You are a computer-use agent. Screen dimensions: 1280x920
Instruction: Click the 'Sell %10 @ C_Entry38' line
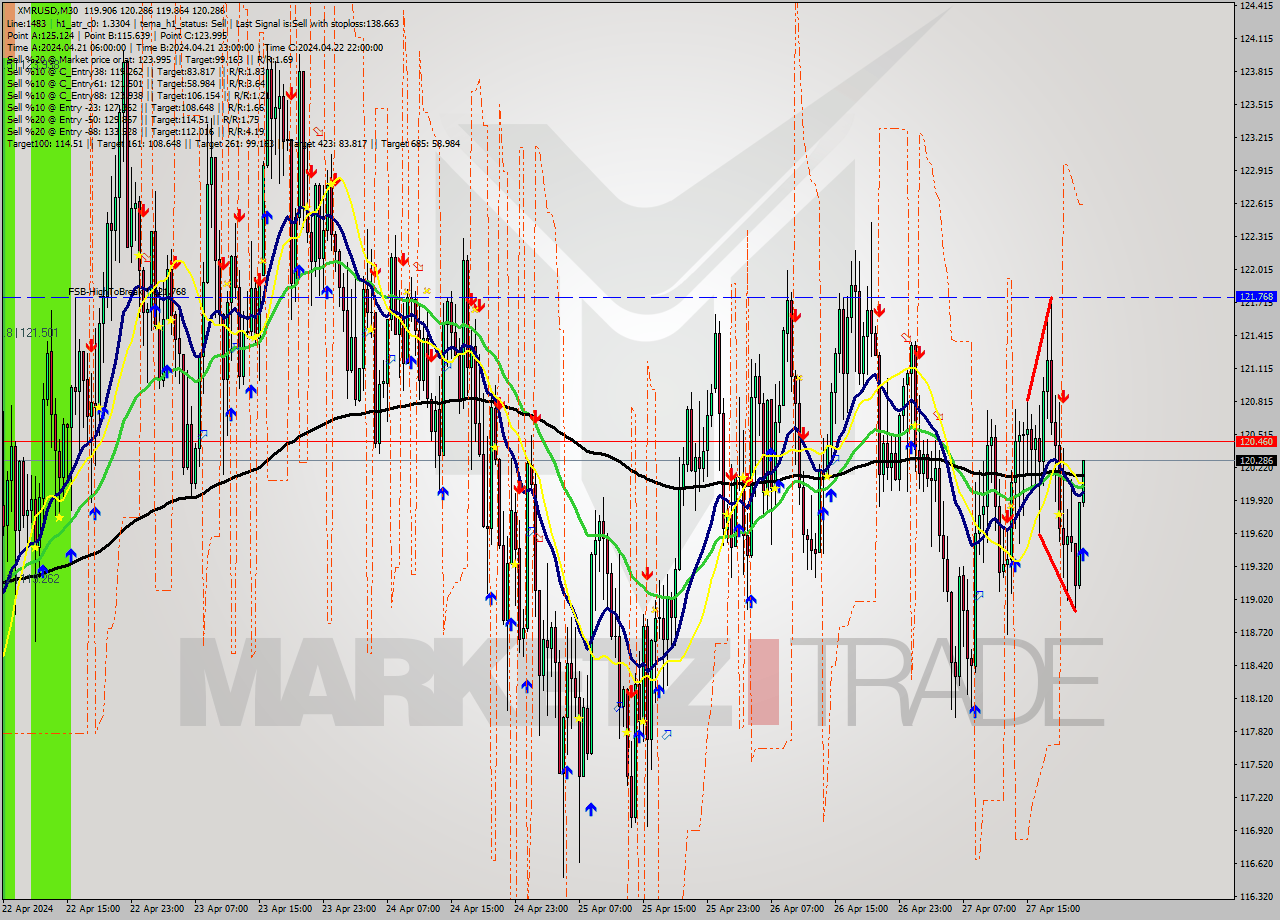pyautogui.click(x=135, y=71)
